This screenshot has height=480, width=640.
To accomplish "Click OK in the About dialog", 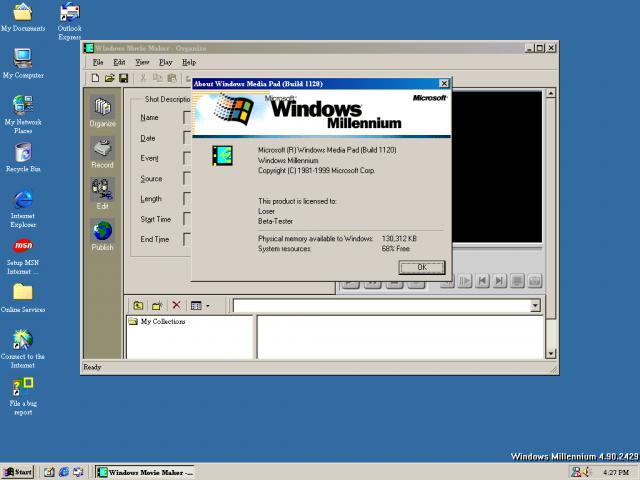I will [x=422, y=267].
